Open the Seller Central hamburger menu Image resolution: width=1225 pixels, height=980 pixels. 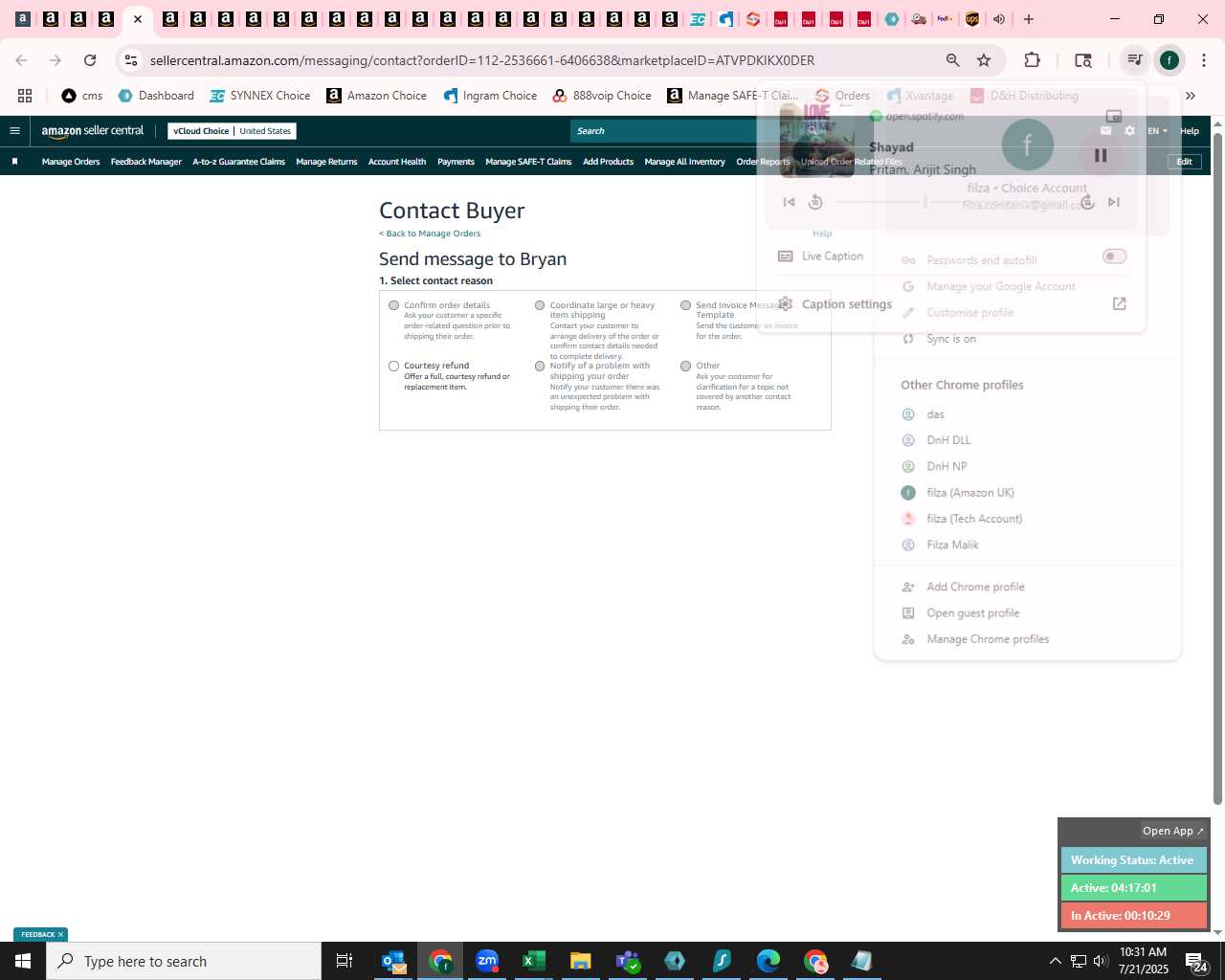coord(14,131)
